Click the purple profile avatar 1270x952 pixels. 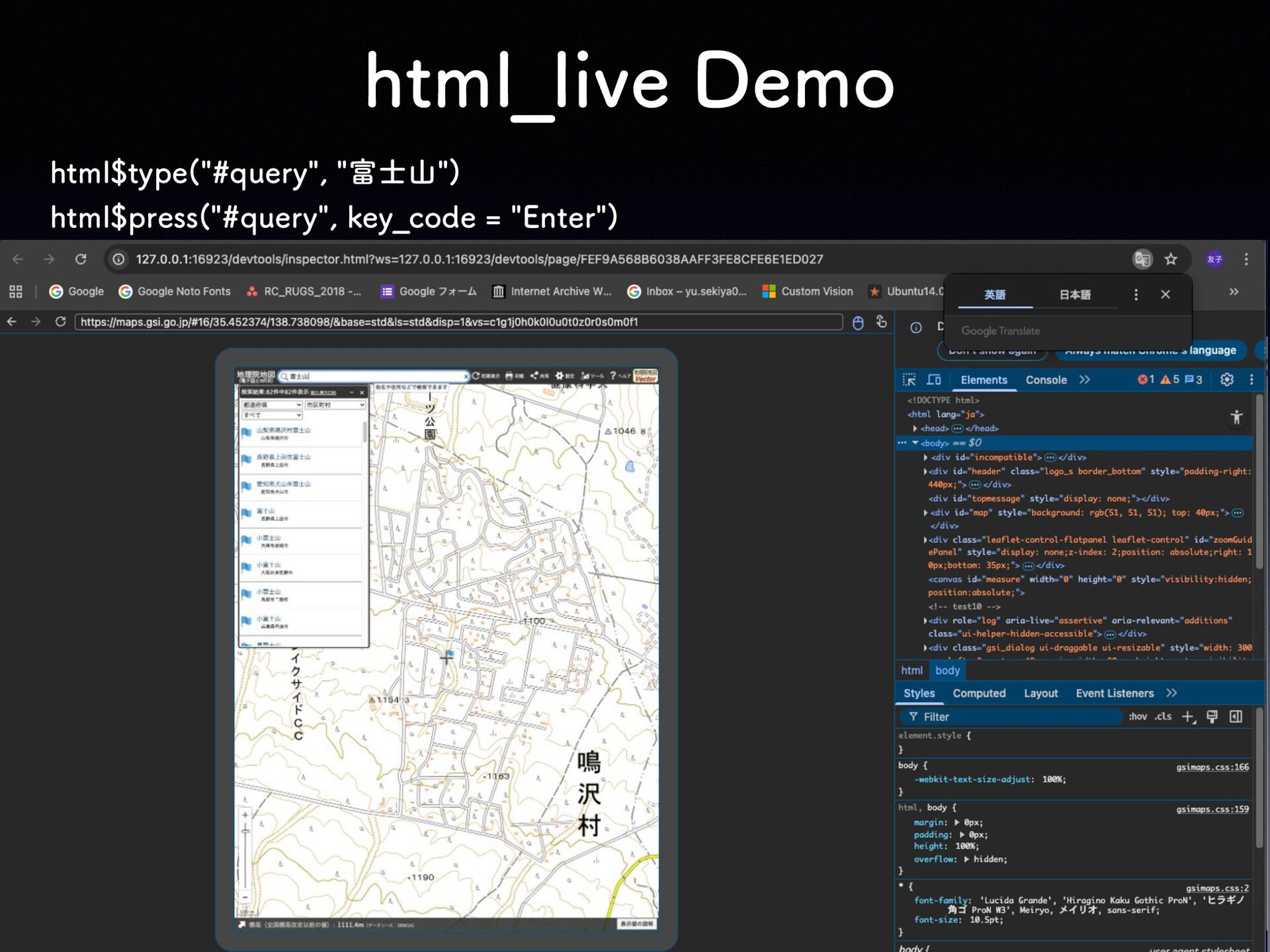[x=1214, y=259]
